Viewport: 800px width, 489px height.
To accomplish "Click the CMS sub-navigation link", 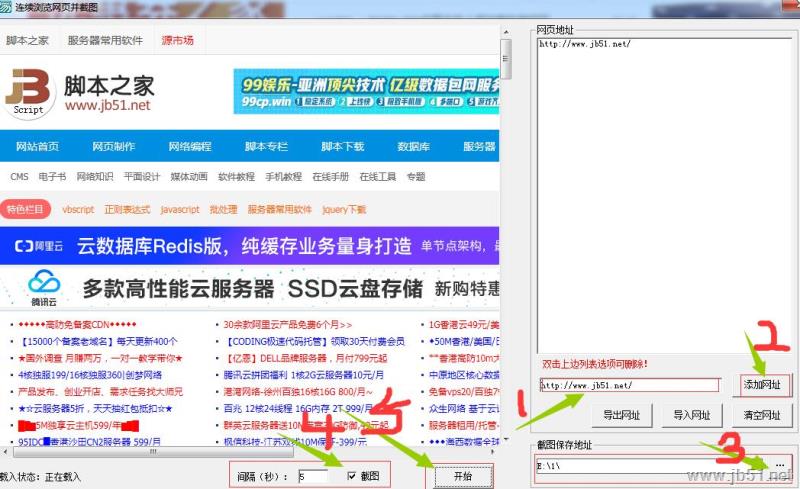I will point(19,177).
